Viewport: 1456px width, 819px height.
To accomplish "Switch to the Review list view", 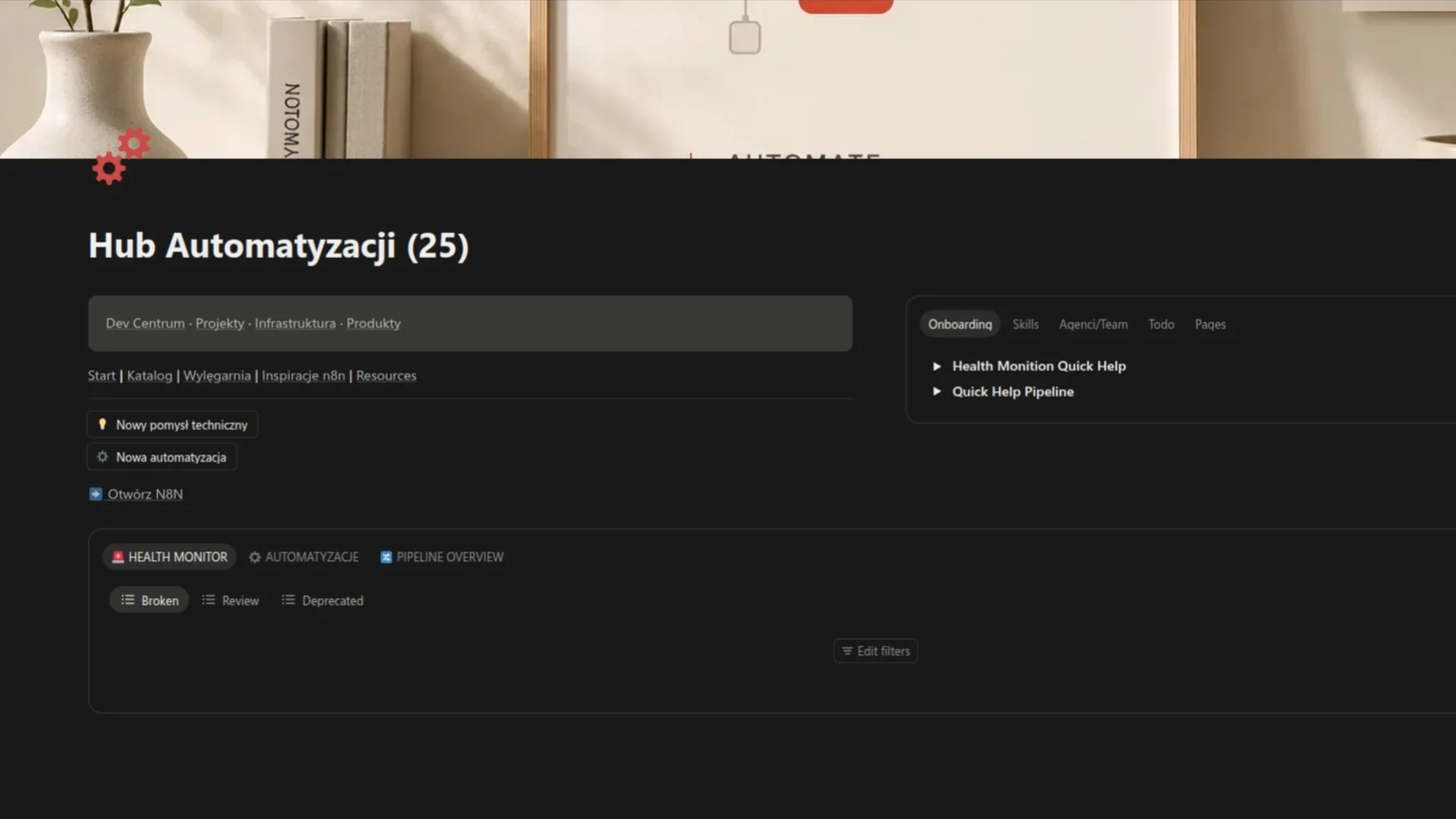I will (231, 600).
